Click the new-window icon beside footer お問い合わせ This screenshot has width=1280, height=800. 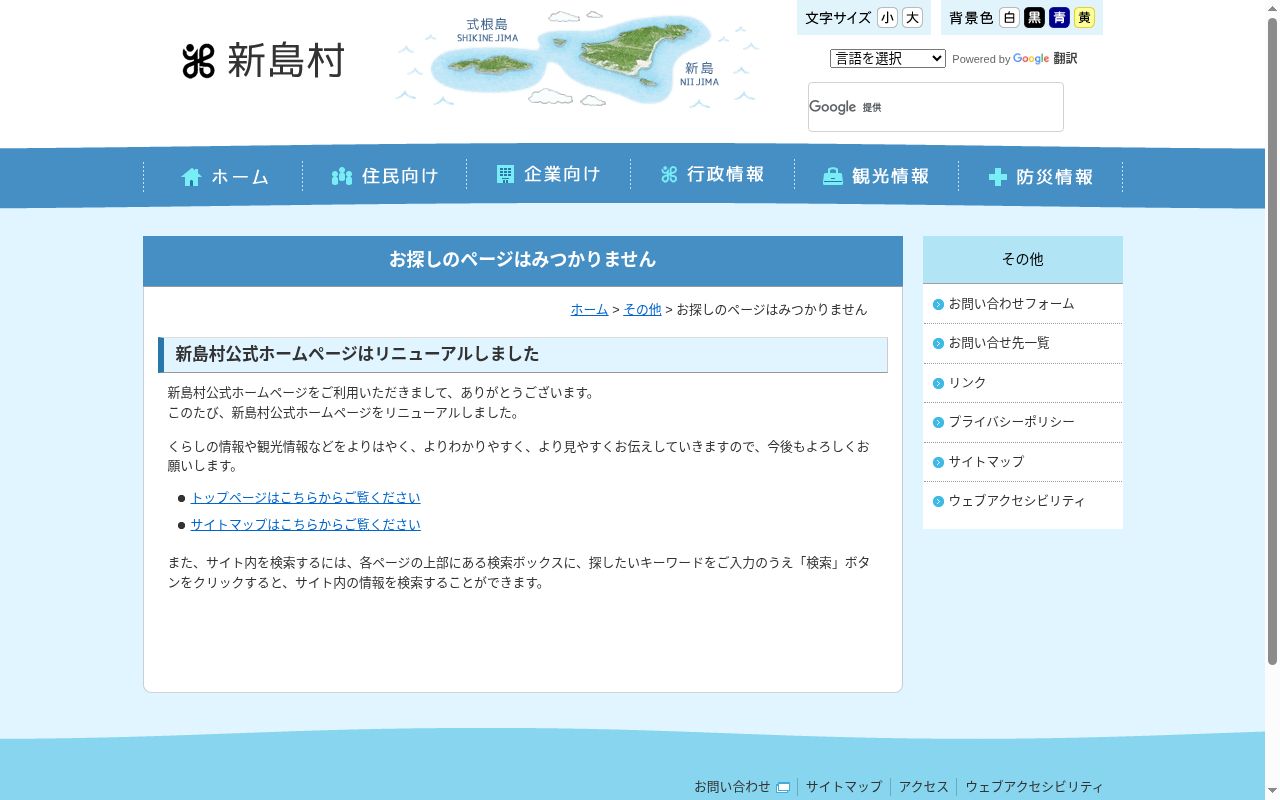tap(783, 787)
